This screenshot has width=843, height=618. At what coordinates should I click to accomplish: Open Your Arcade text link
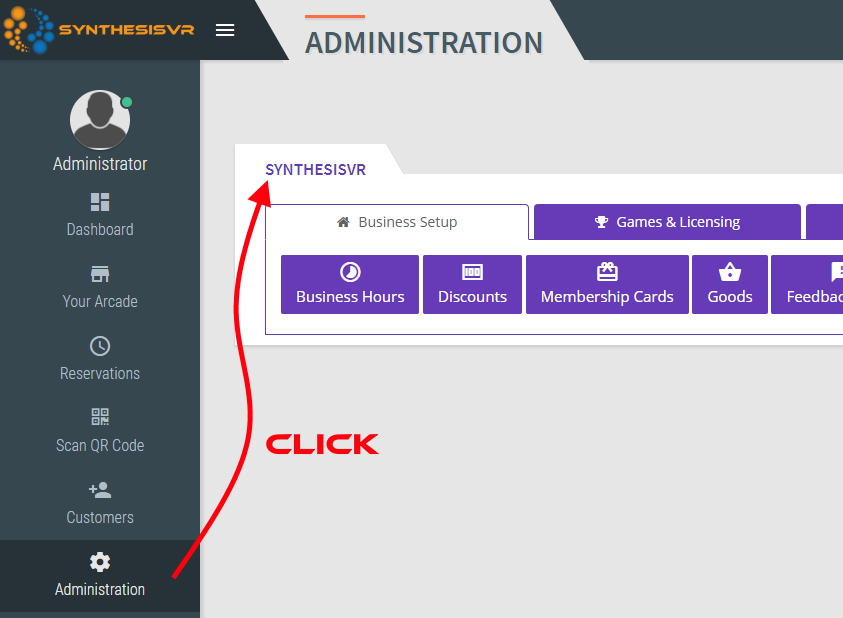pos(100,301)
